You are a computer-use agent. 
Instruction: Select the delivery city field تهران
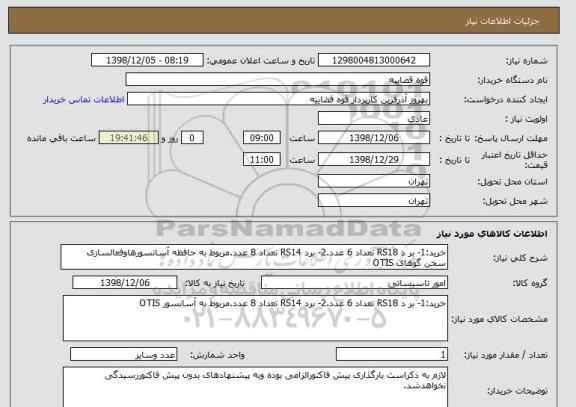(x=374, y=201)
